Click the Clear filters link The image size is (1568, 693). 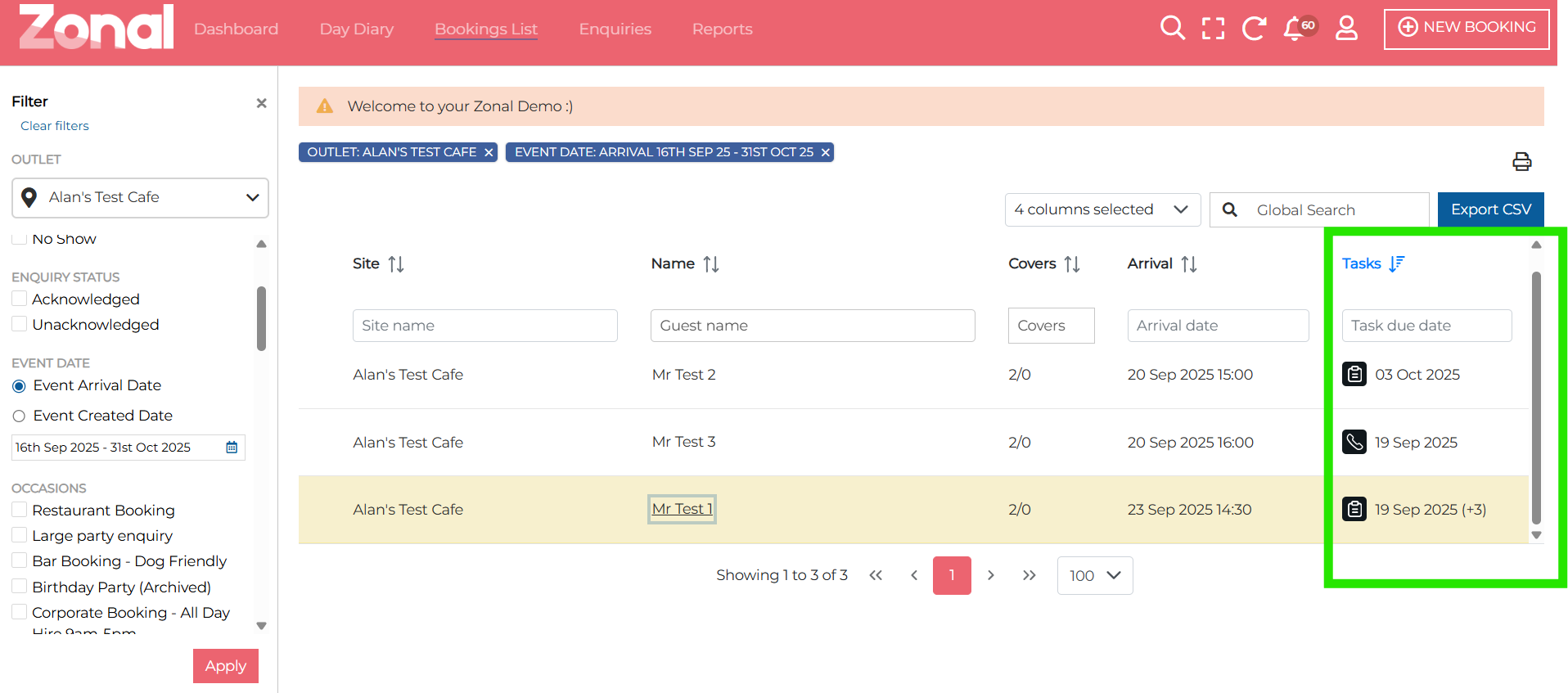click(55, 126)
